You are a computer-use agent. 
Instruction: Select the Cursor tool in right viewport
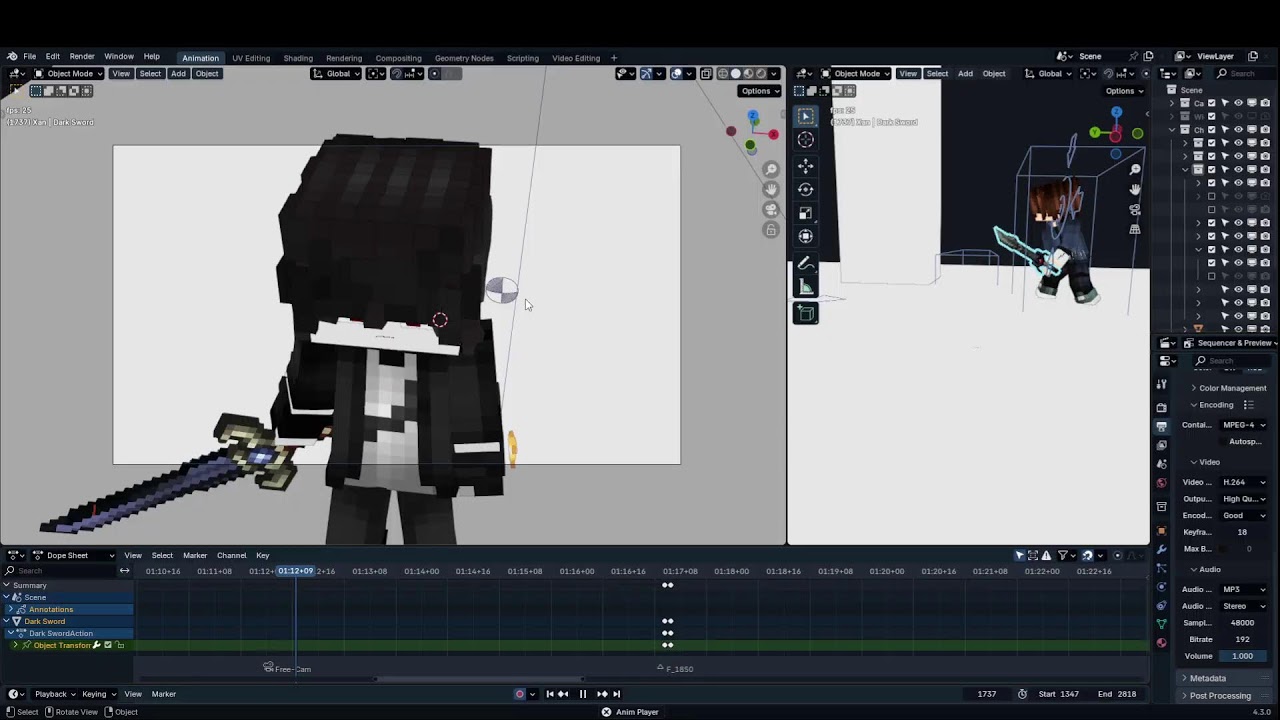point(806,140)
